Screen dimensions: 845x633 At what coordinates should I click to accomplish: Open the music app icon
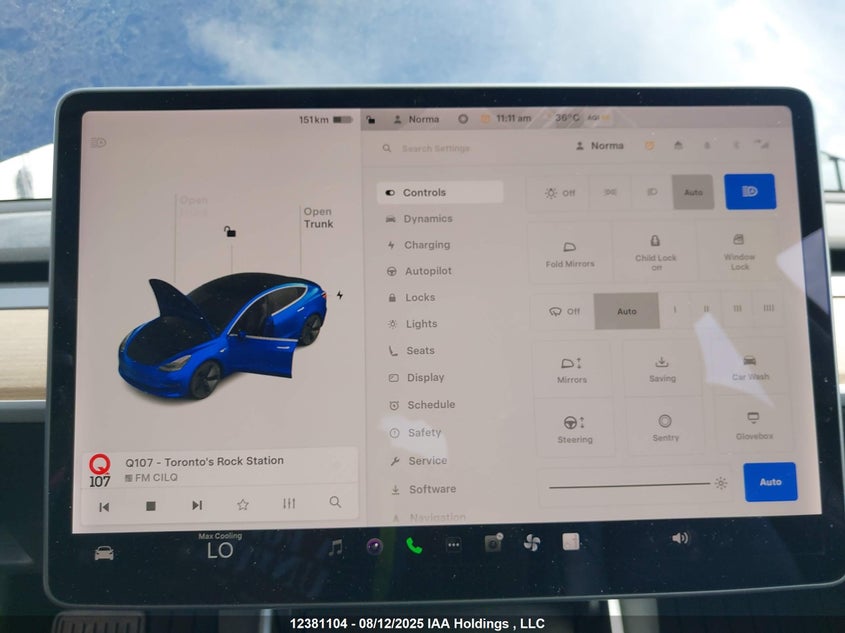click(336, 546)
